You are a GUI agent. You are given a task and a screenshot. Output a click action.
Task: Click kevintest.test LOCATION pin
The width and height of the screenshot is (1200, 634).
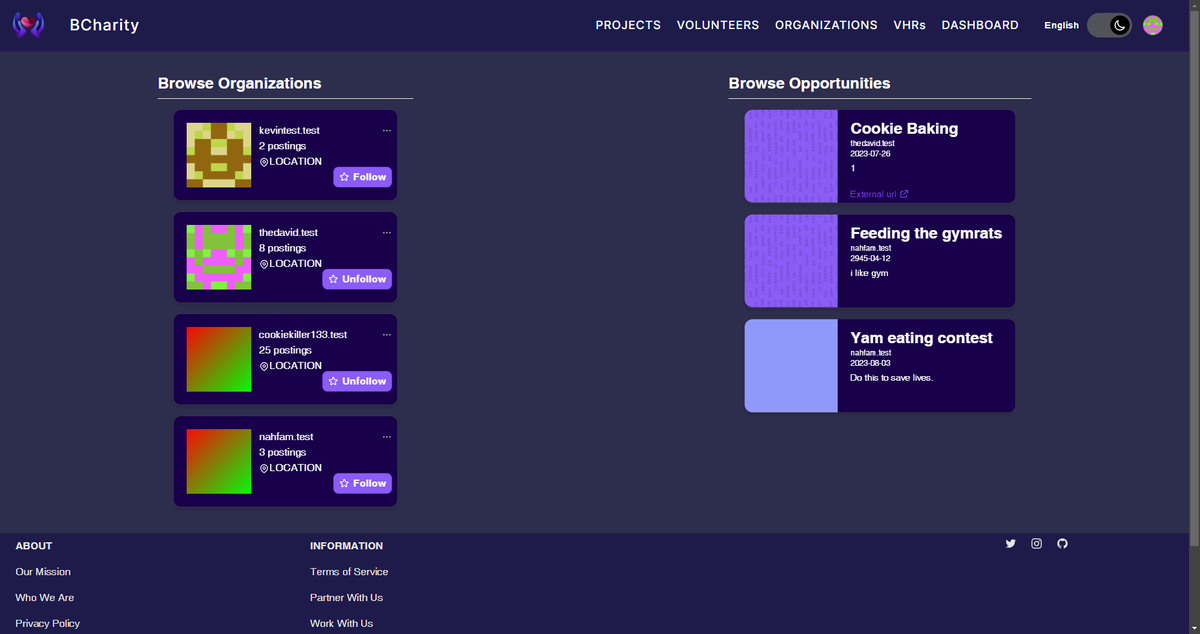(264, 162)
